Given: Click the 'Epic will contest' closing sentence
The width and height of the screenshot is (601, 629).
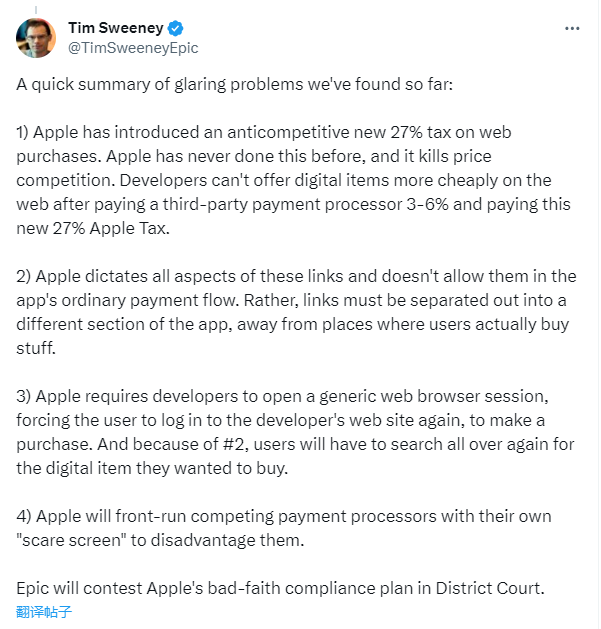Looking at the screenshot, I should (280, 588).
